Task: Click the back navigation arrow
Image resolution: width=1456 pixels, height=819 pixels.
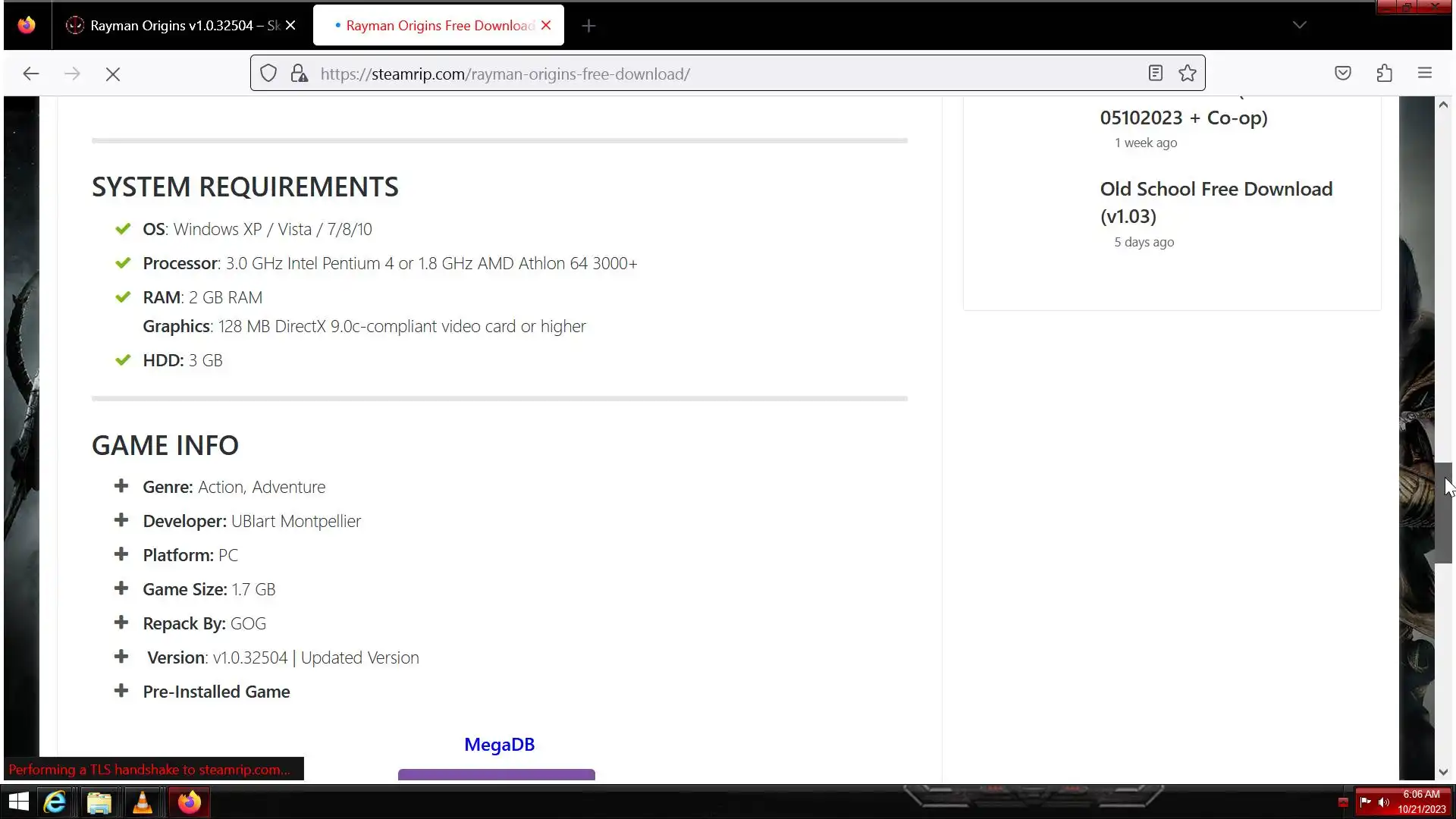Action: point(30,74)
